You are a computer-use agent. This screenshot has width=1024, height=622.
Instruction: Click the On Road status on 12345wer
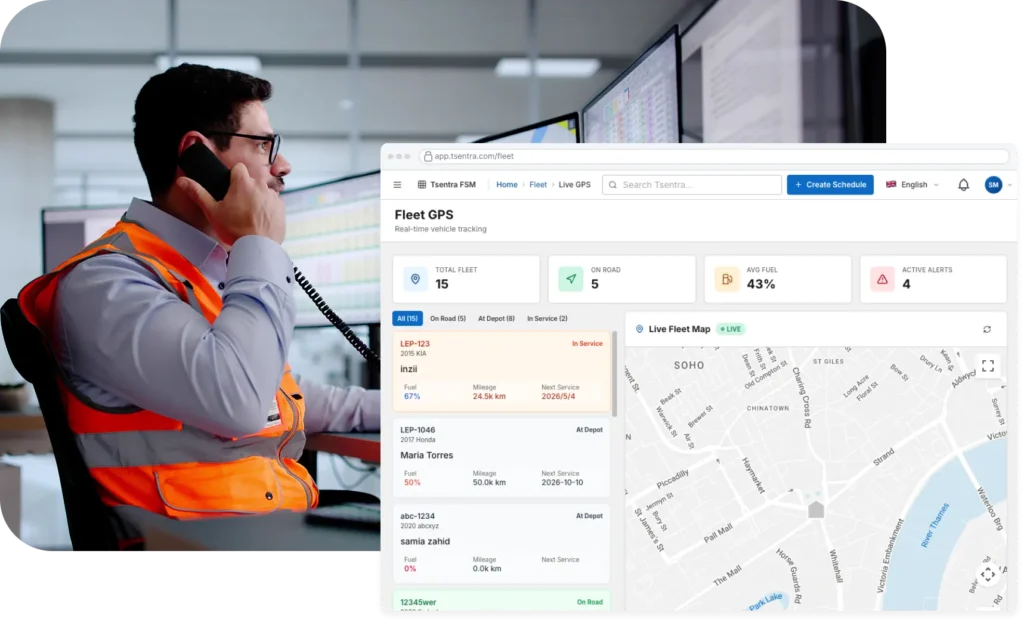(x=590, y=602)
